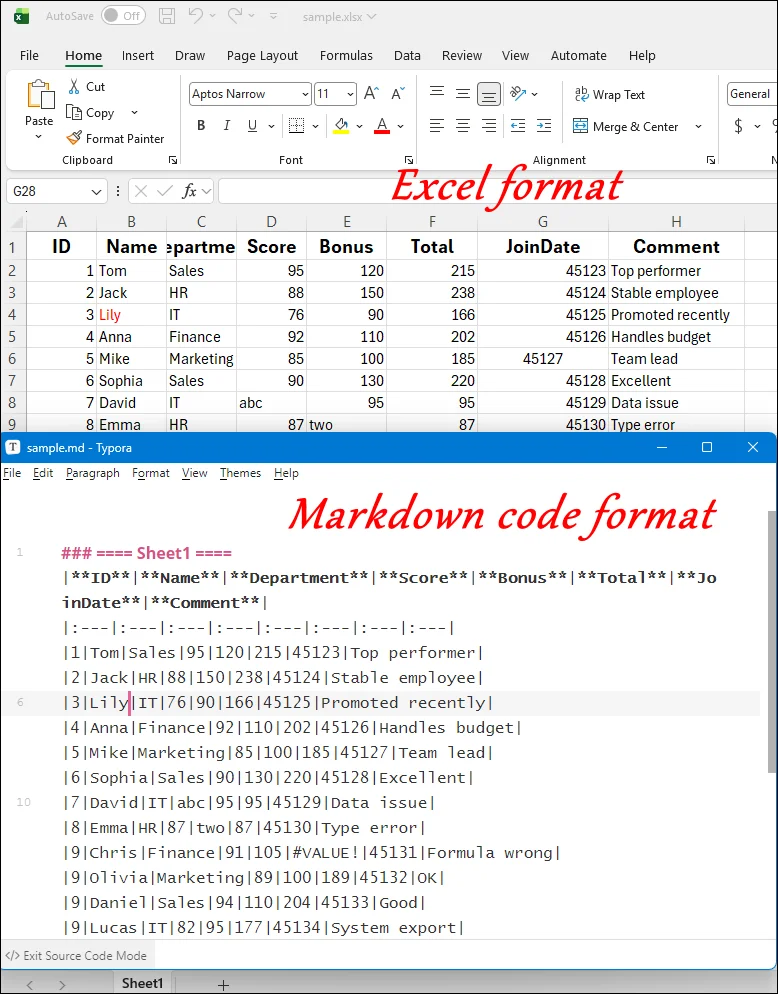Open the Font Color dropdown arrow
The image size is (778, 994).
[x=401, y=126]
